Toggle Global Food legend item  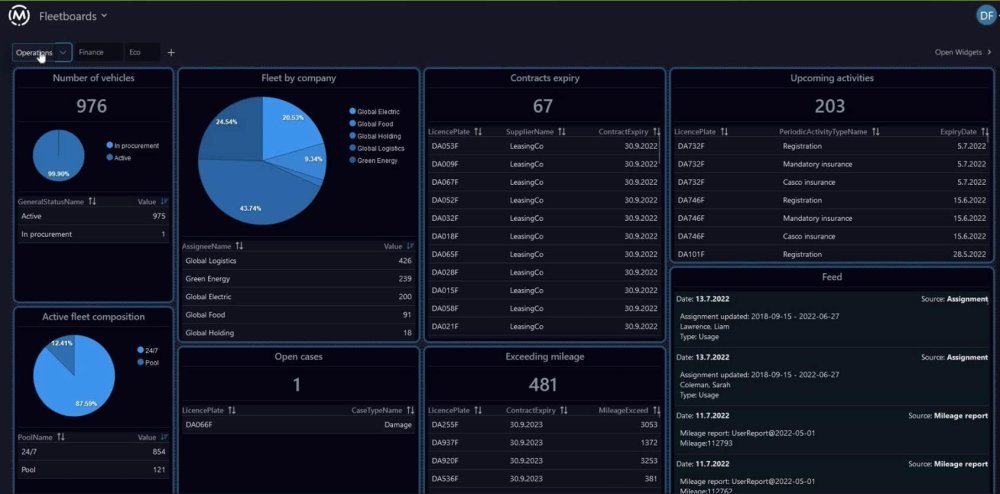coord(371,124)
